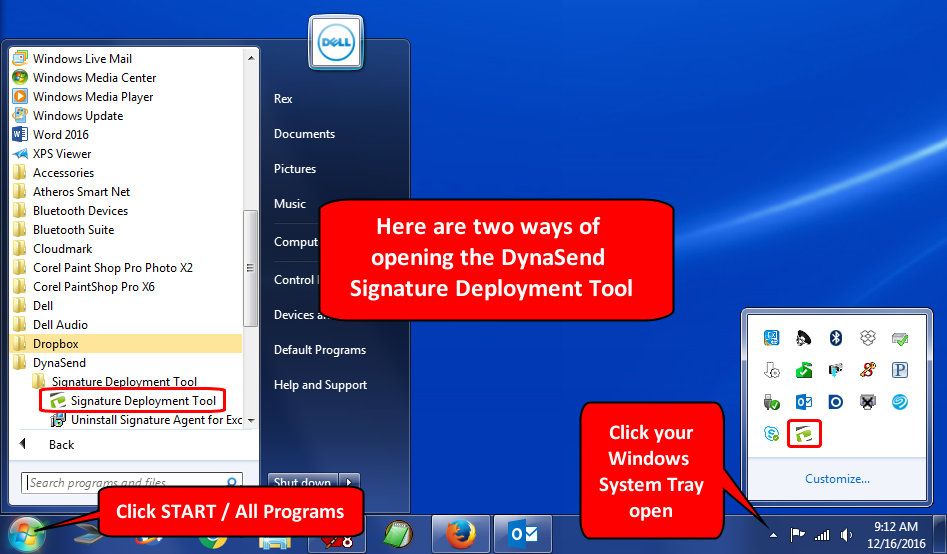The image size is (947, 554).
Task: Click the monitor with X tray icon
Action: [x=868, y=402]
